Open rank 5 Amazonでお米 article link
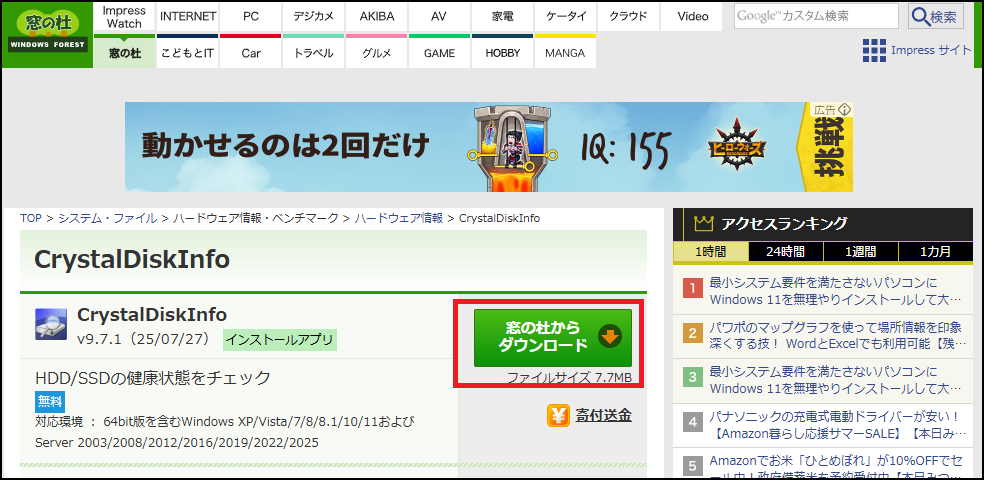This screenshot has height=480, width=984. click(x=835, y=467)
